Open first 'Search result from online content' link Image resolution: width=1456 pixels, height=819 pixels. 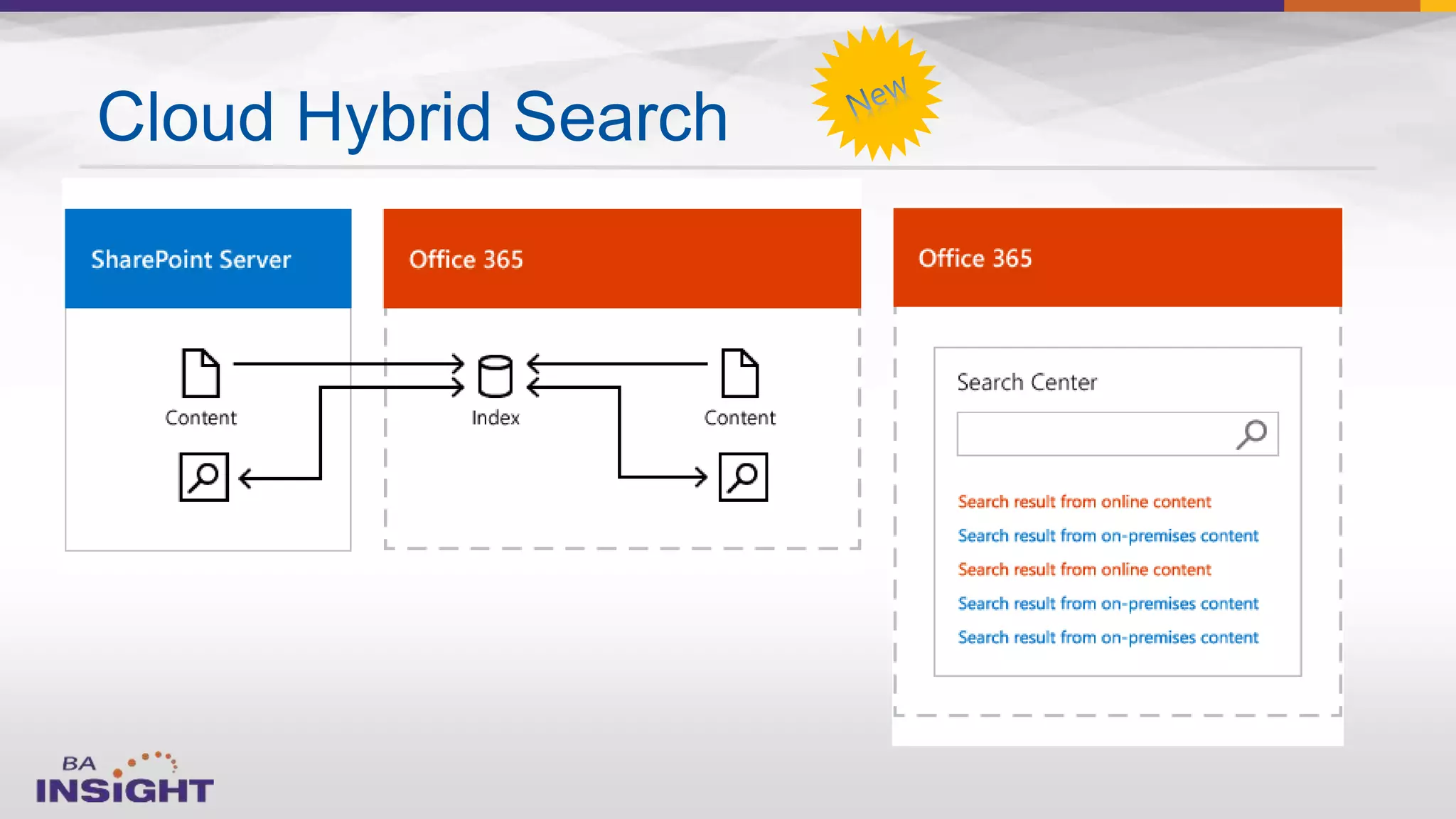tap(1084, 502)
